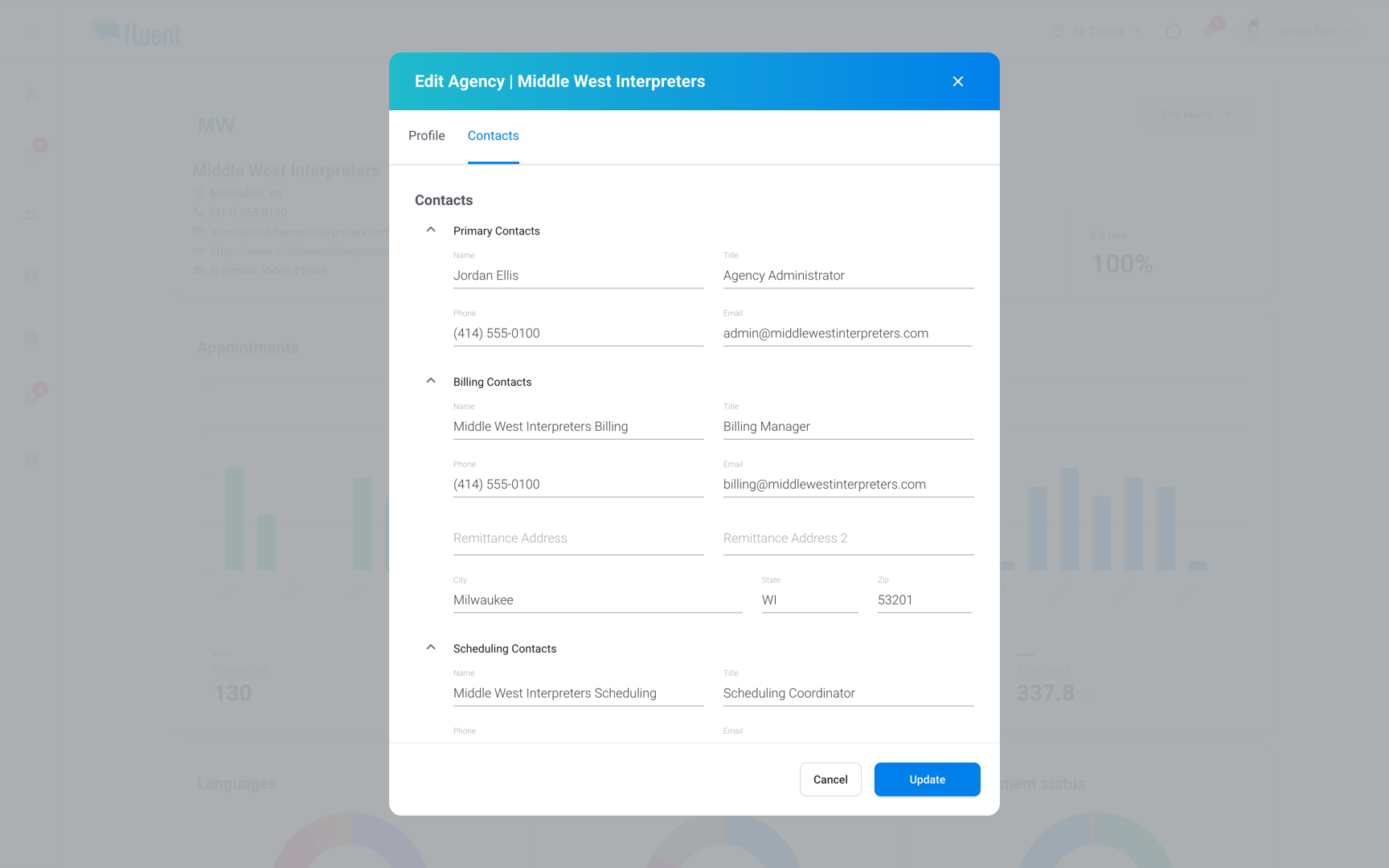Click the Billing Contacts heading text
The image size is (1389, 868).
(492, 382)
